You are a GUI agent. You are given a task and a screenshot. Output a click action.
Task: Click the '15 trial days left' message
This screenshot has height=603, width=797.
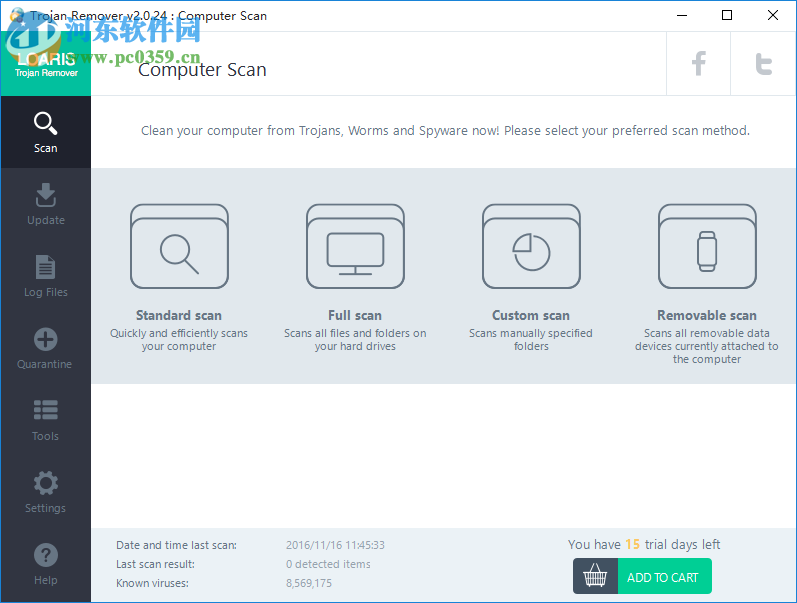tap(644, 545)
